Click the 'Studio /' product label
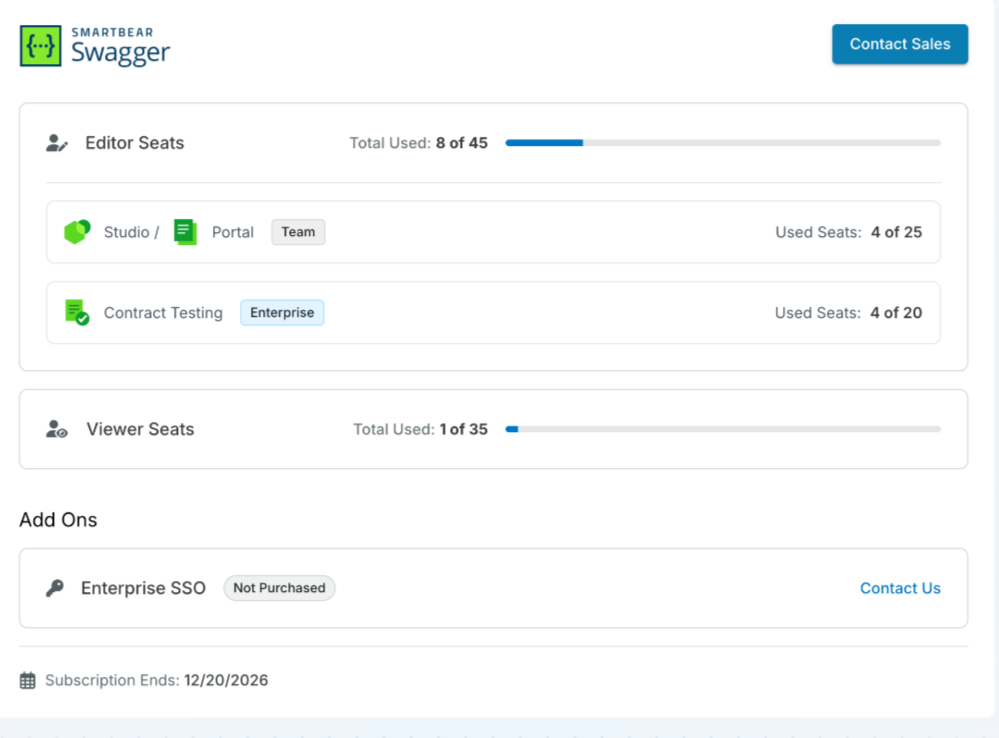 pyautogui.click(x=131, y=232)
